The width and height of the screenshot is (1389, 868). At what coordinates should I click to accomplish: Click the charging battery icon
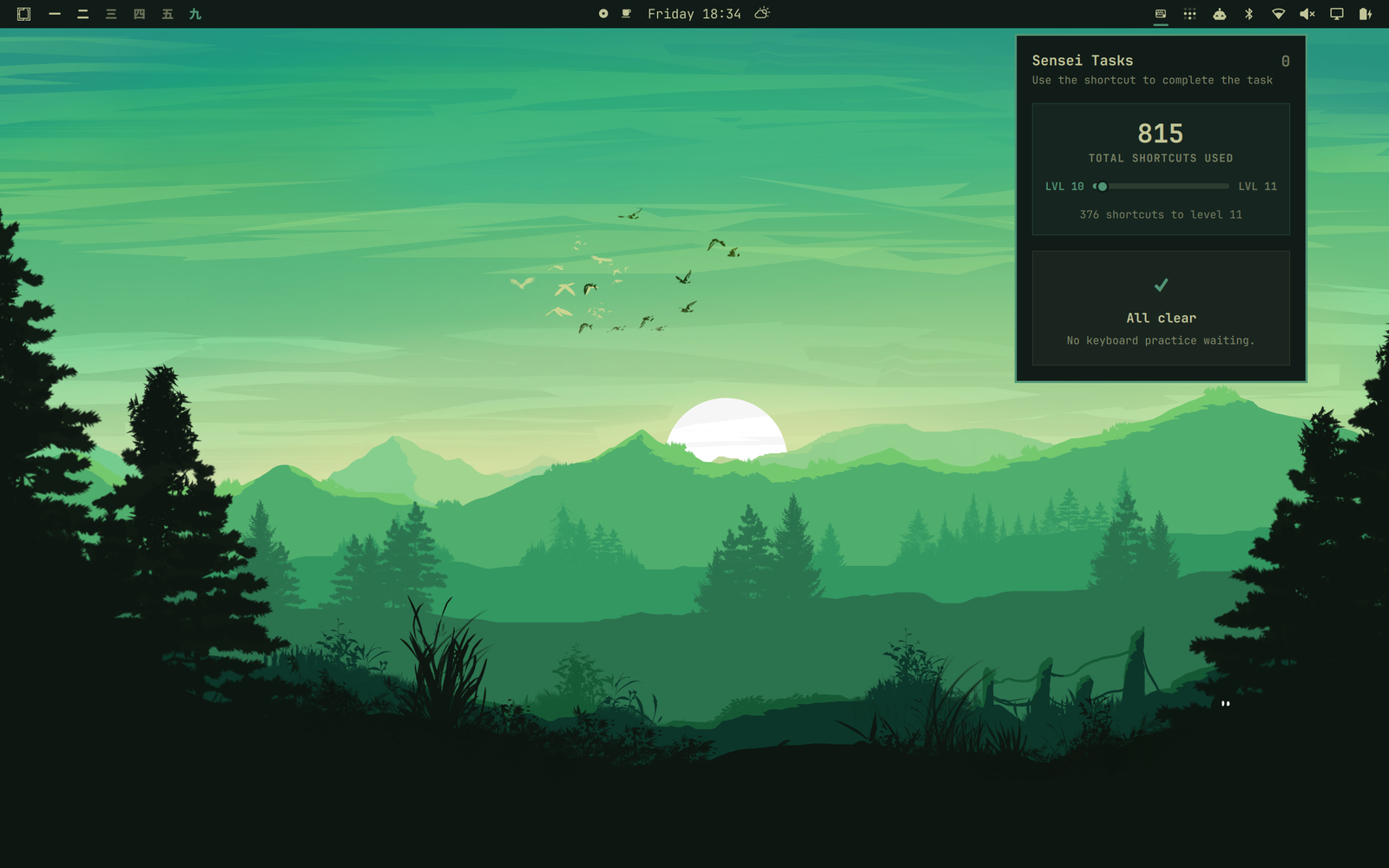[x=1366, y=14]
